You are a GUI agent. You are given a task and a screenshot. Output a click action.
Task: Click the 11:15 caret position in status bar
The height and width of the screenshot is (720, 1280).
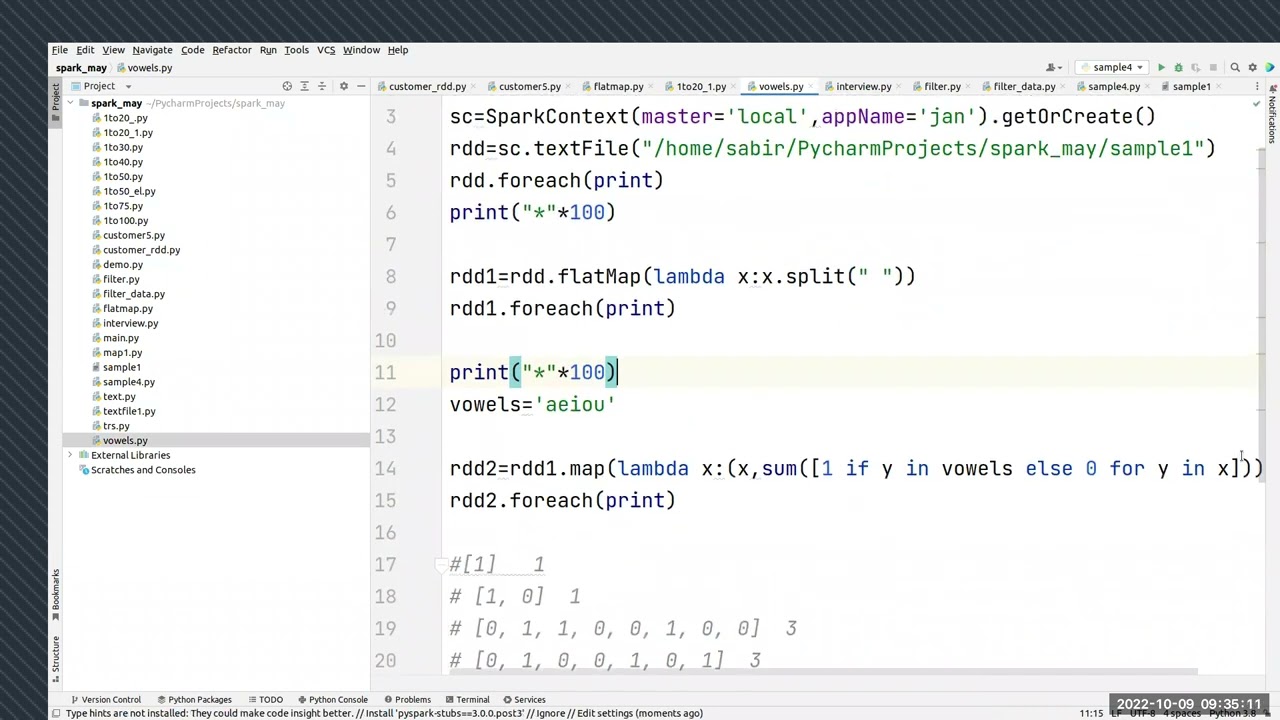(1091, 713)
